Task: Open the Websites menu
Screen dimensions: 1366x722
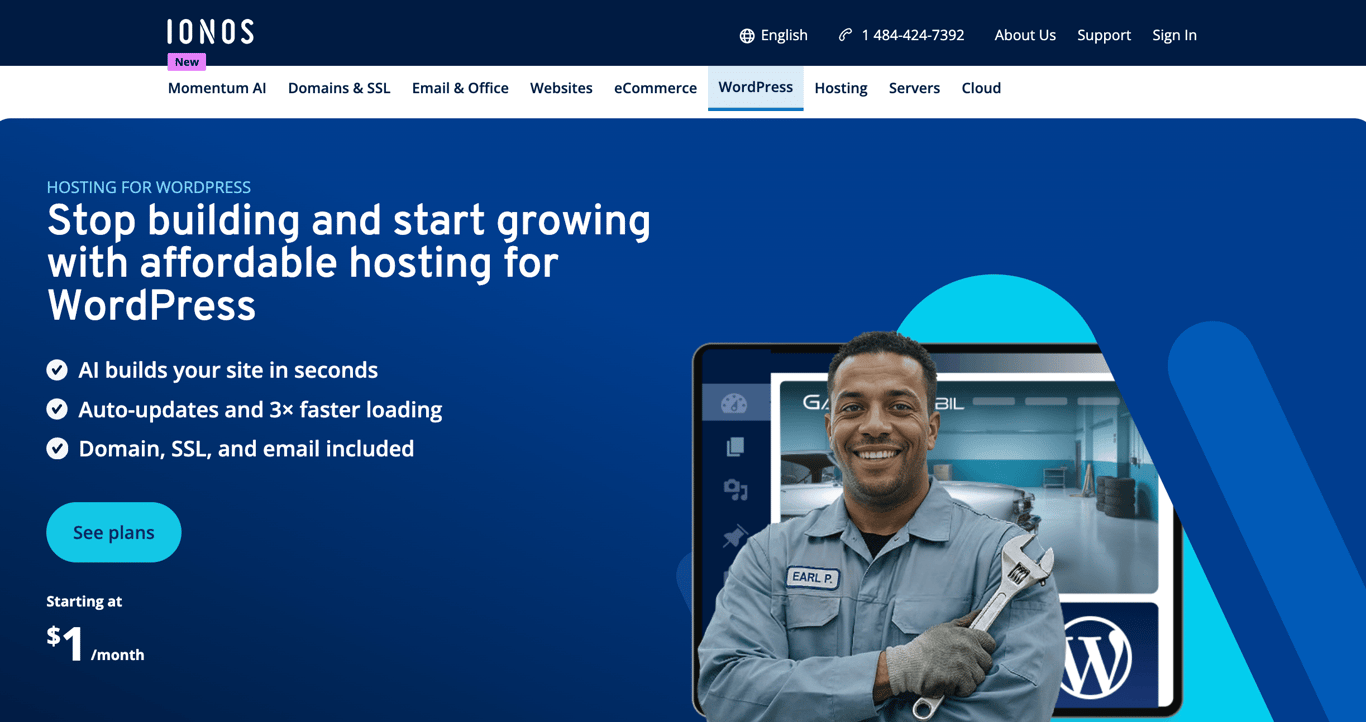Action: point(561,88)
